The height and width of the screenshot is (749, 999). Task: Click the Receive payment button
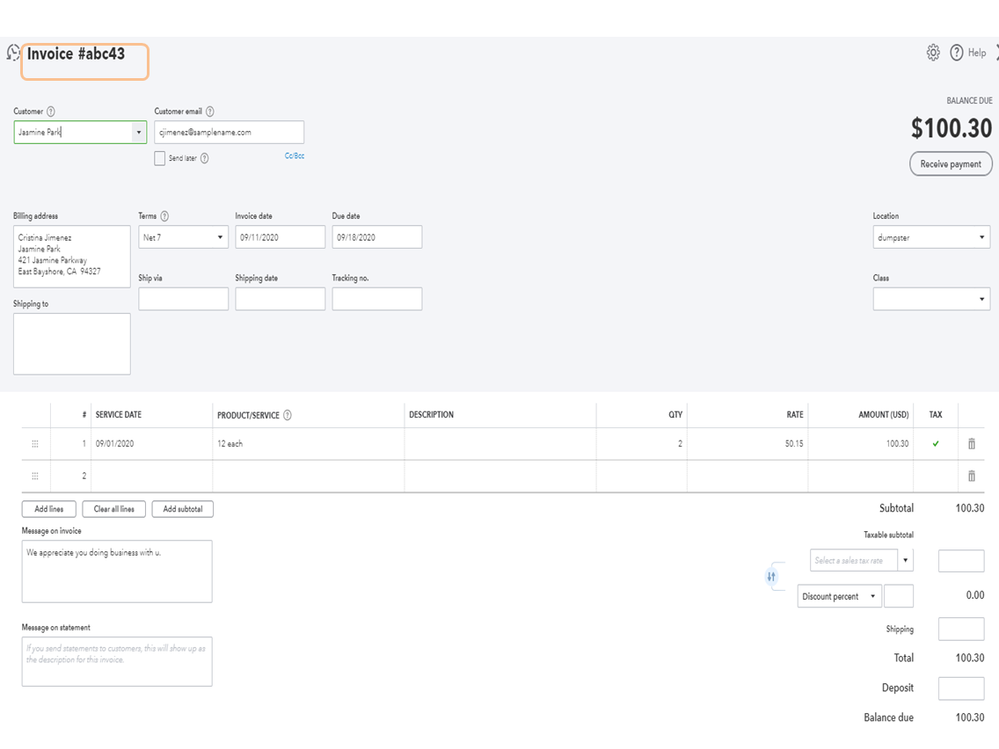coord(950,164)
